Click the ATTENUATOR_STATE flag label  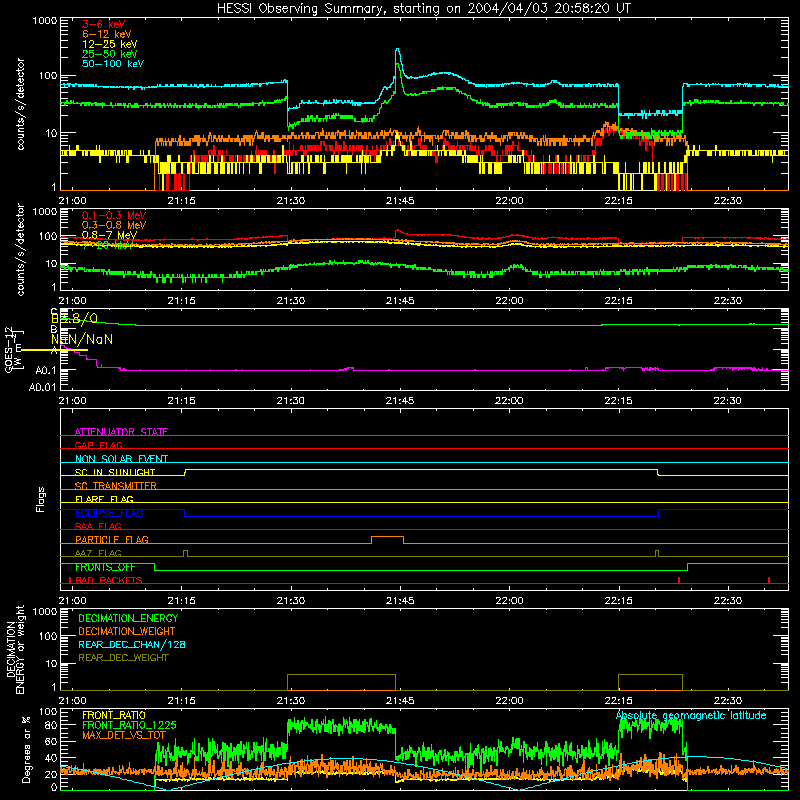tap(121, 432)
